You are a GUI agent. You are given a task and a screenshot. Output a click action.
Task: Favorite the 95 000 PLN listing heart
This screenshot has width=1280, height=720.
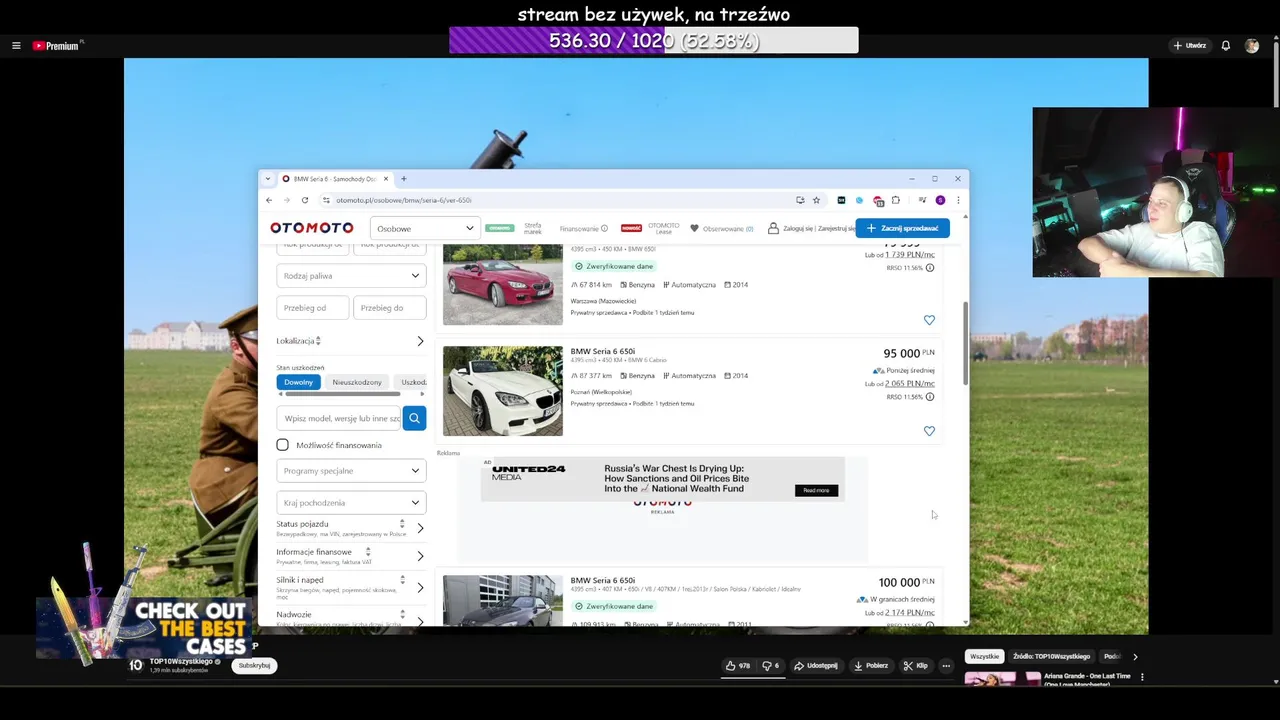click(929, 431)
